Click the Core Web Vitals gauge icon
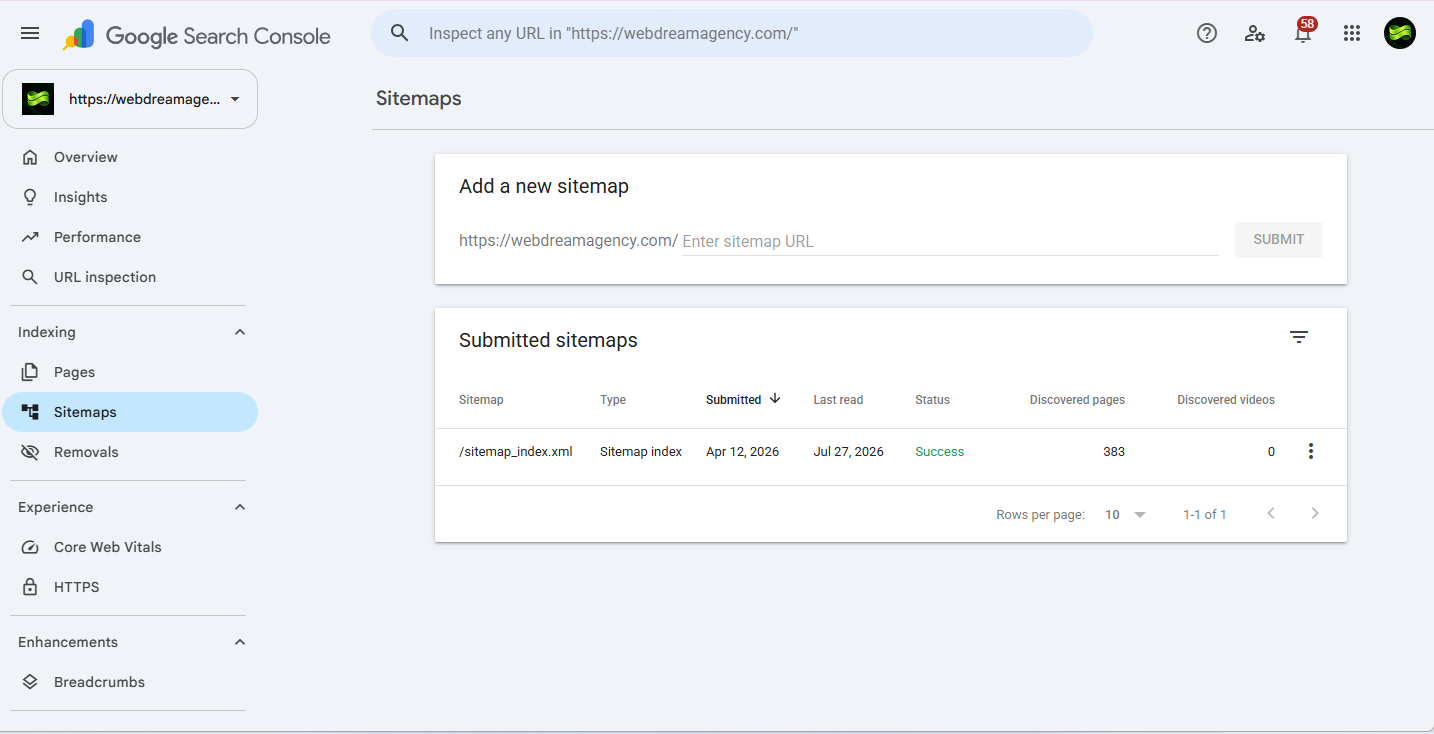The width and height of the screenshot is (1434, 734). [x=30, y=547]
